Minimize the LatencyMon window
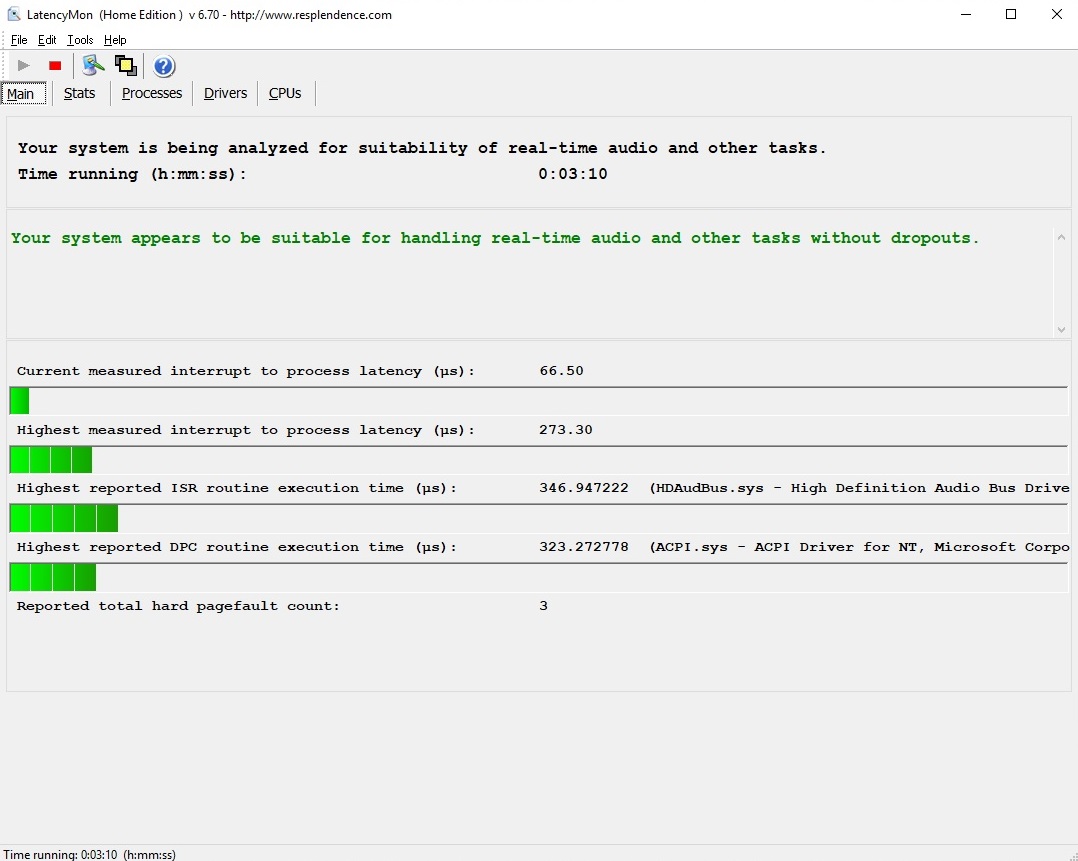 point(966,14)
